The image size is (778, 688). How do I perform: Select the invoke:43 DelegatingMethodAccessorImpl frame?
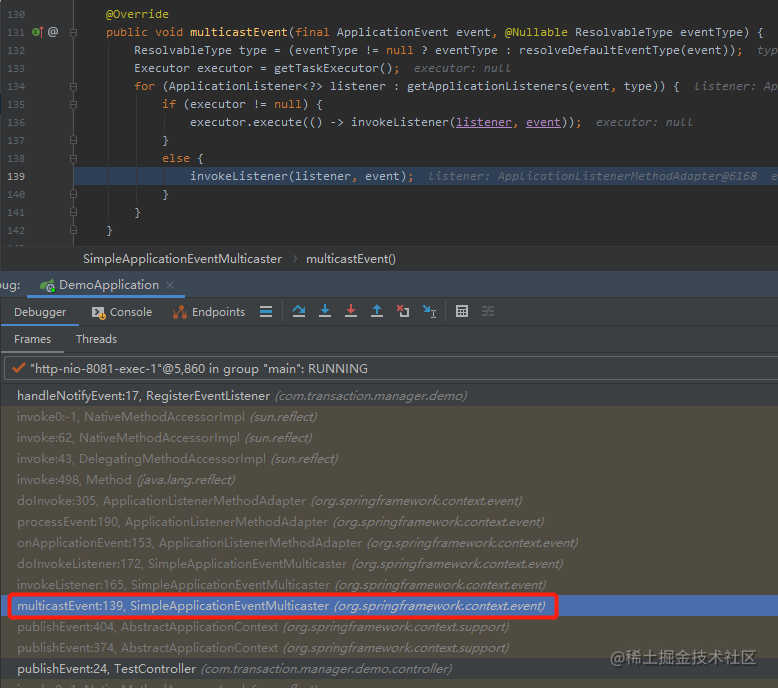(389, 459)
